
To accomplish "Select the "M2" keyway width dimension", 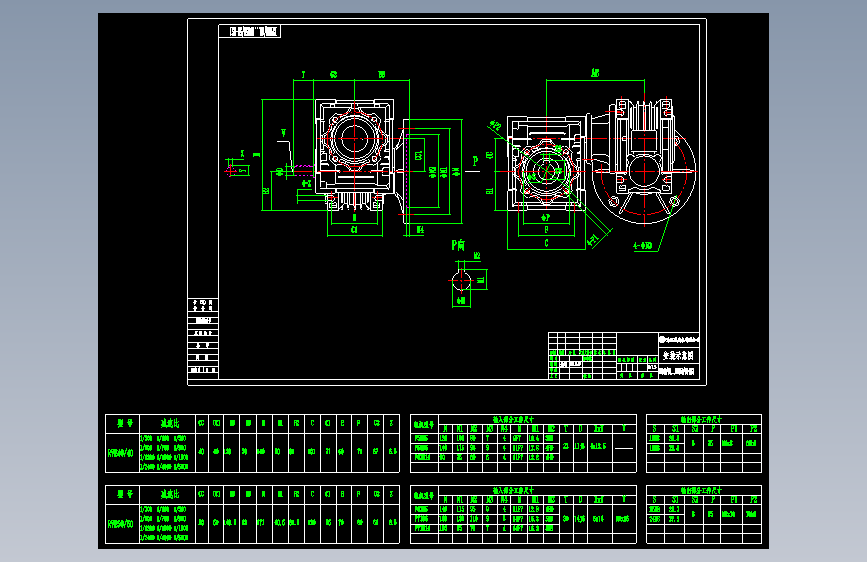I will point(477,256).
